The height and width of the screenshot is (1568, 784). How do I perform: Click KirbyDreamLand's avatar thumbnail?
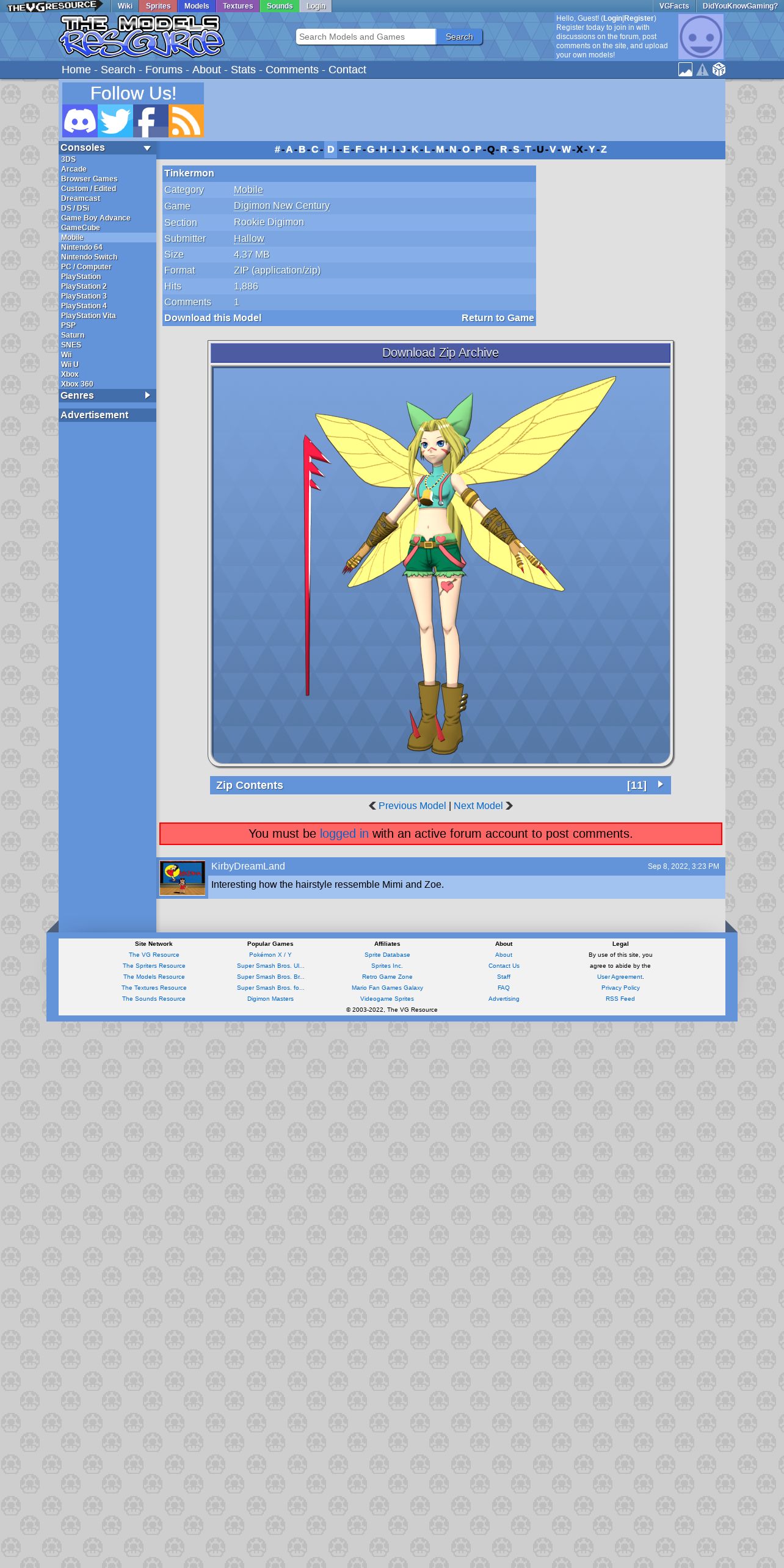click(x=182, y=878)
